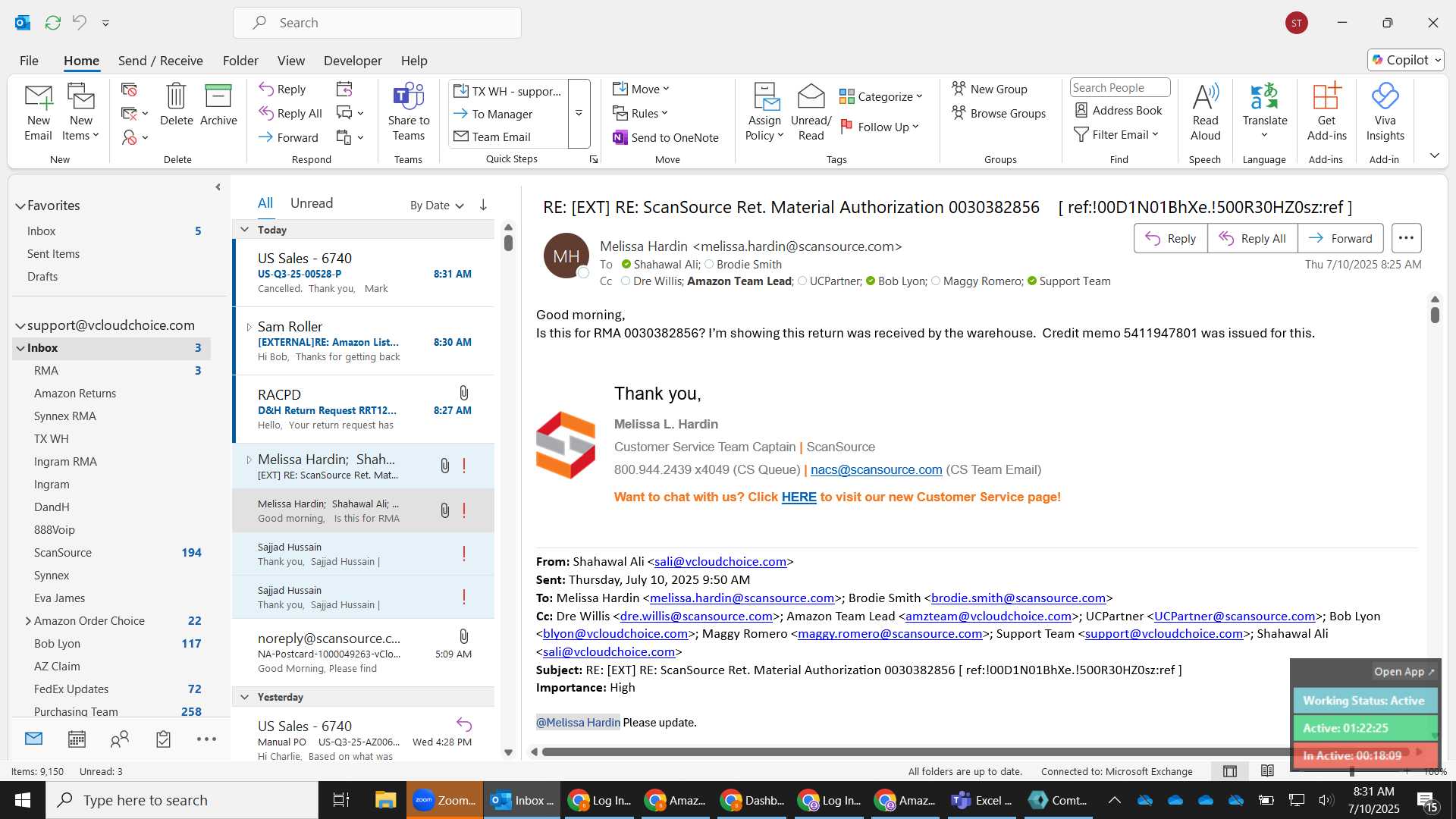This screenshot has height=819, width=1456.
Task: Click Forward in reading pane
Action: pyautogui.click(x=1340, y=238)
